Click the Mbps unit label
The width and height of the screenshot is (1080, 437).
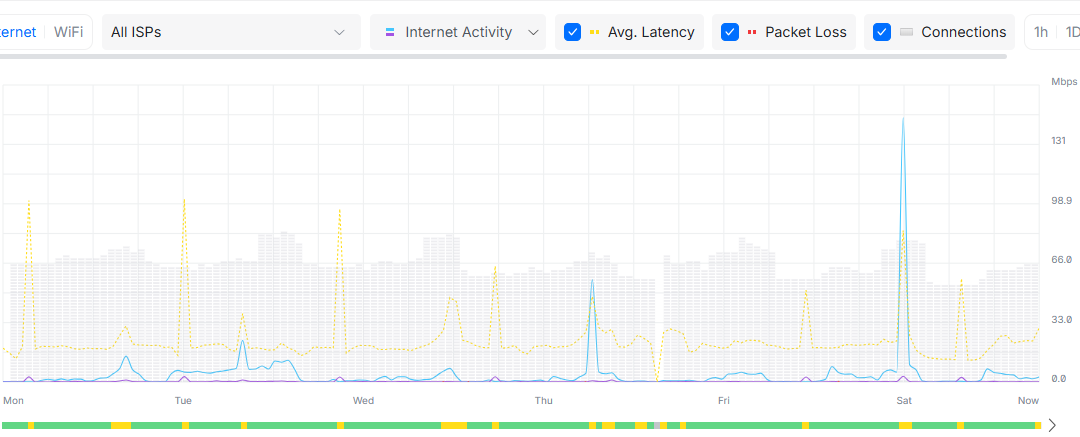pos(1064,82)
